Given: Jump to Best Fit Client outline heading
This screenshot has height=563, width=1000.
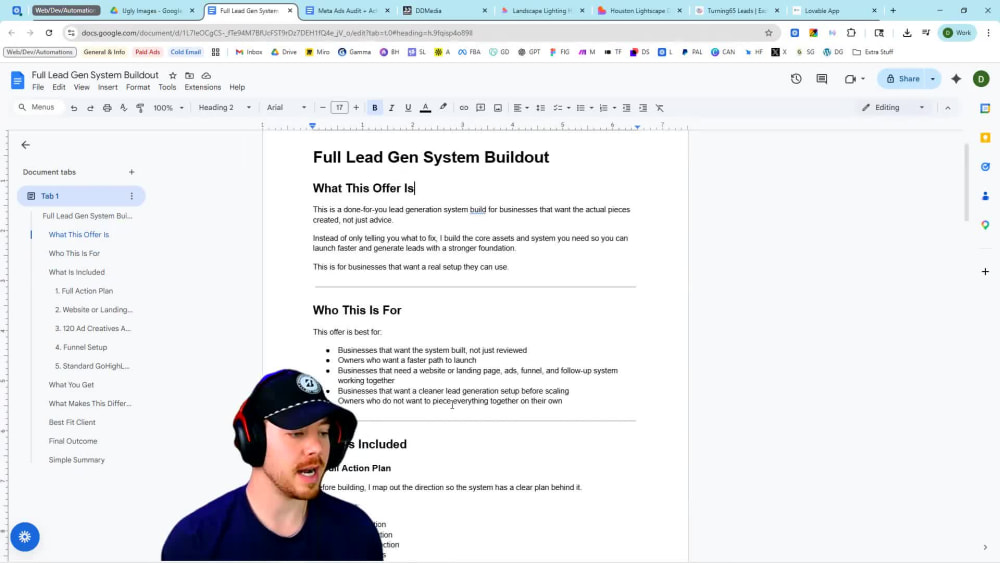Looking at the screenshot, I should [x=72, y=423].
